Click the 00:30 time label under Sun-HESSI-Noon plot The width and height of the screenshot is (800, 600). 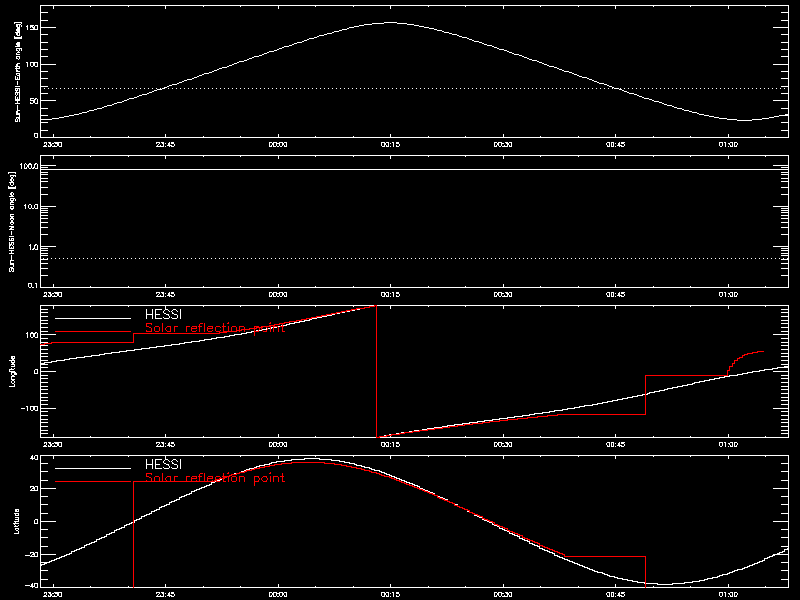[x=503, y=294]
